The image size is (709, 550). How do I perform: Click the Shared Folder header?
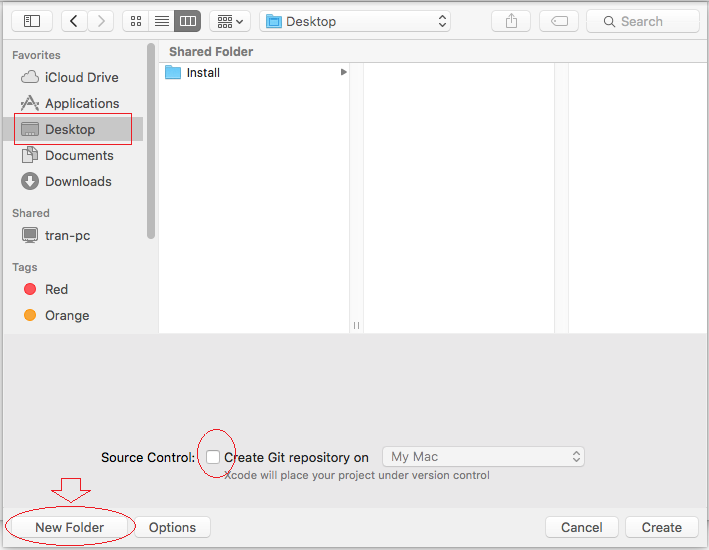pyautogui.click(x=211, y=52)
